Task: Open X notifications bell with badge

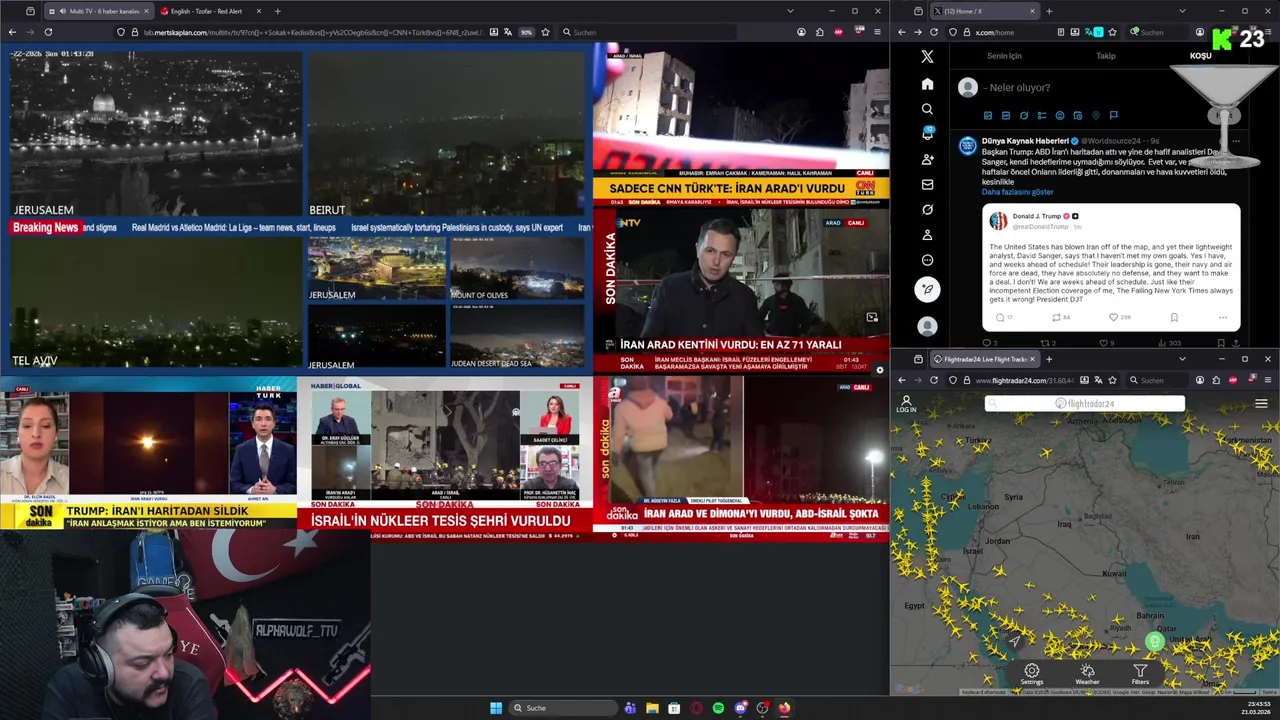Action: pyautogui.click(x=927, y=134)
